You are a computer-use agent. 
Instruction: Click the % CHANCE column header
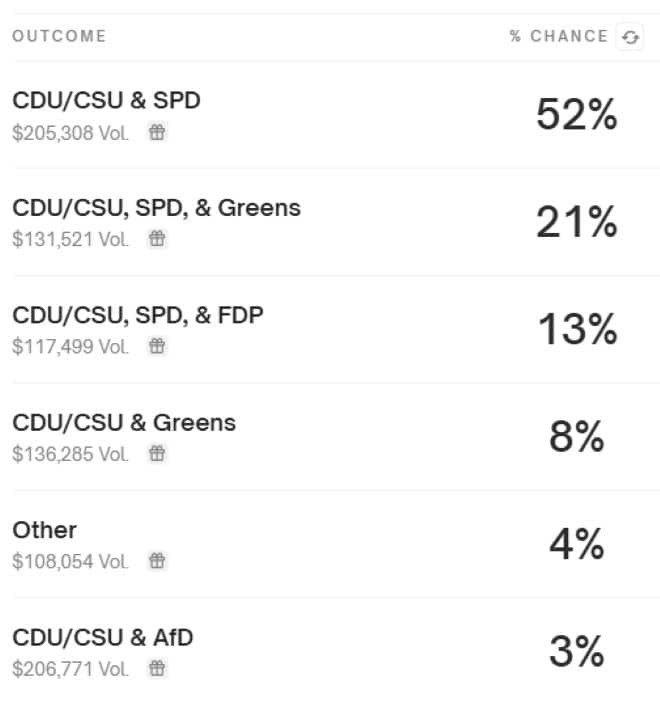pos(558,37)
